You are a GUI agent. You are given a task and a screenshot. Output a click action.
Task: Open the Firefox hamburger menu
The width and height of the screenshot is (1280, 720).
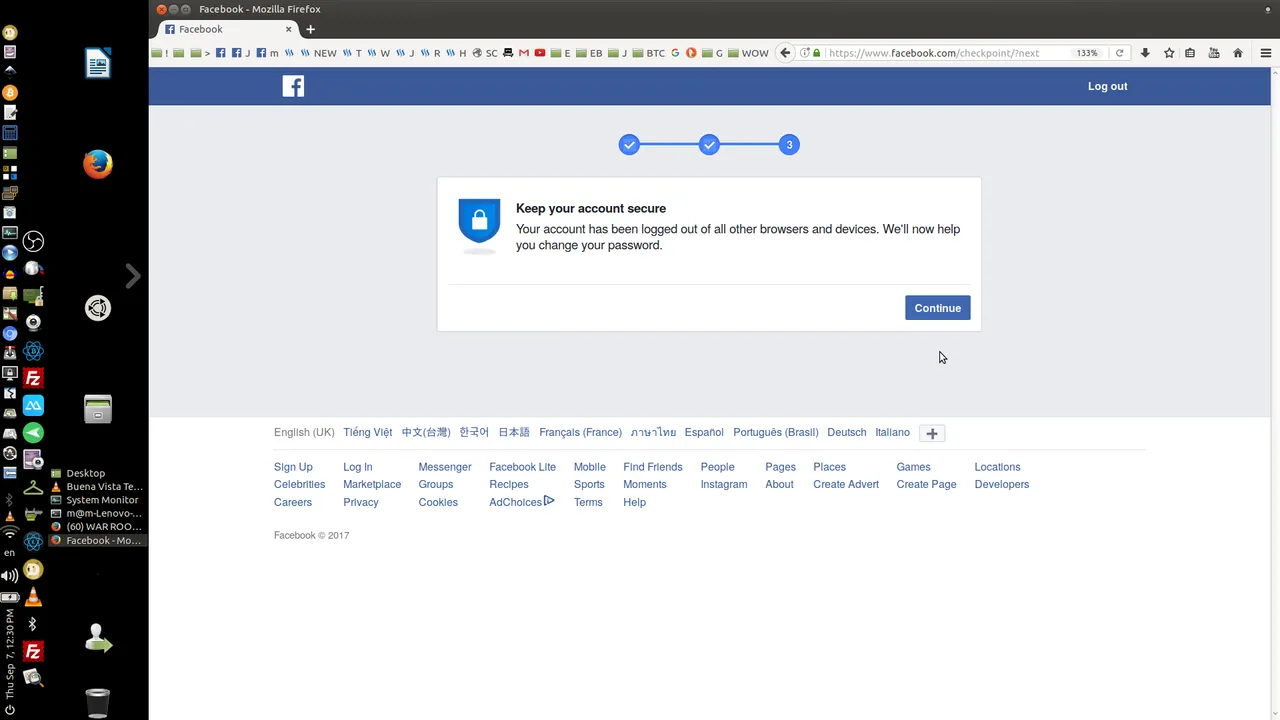[x=1266, y=53]
